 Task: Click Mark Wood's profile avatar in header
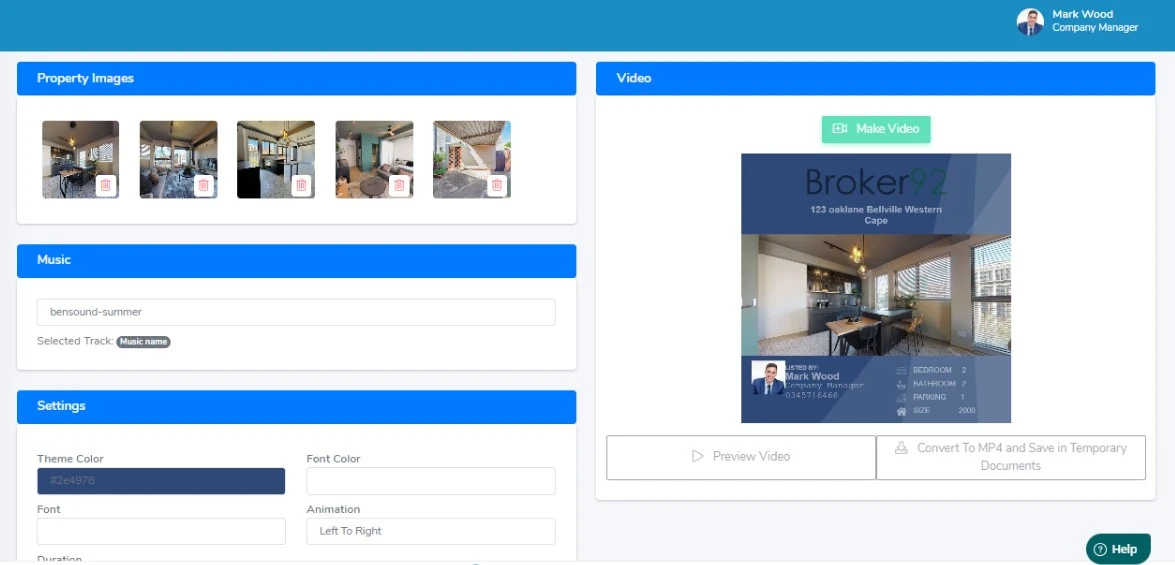pyautogui.click(x=1030, y=22)
